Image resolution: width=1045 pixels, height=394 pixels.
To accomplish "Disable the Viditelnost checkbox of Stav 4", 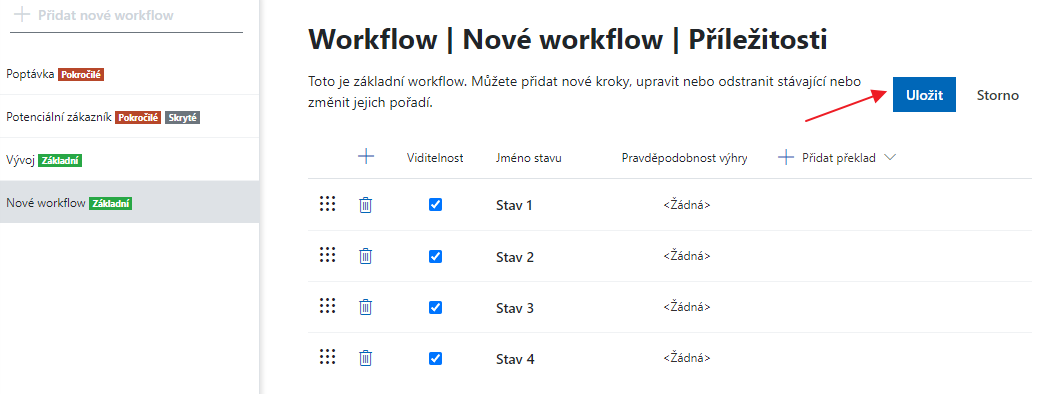I will [x=435, y=359].
